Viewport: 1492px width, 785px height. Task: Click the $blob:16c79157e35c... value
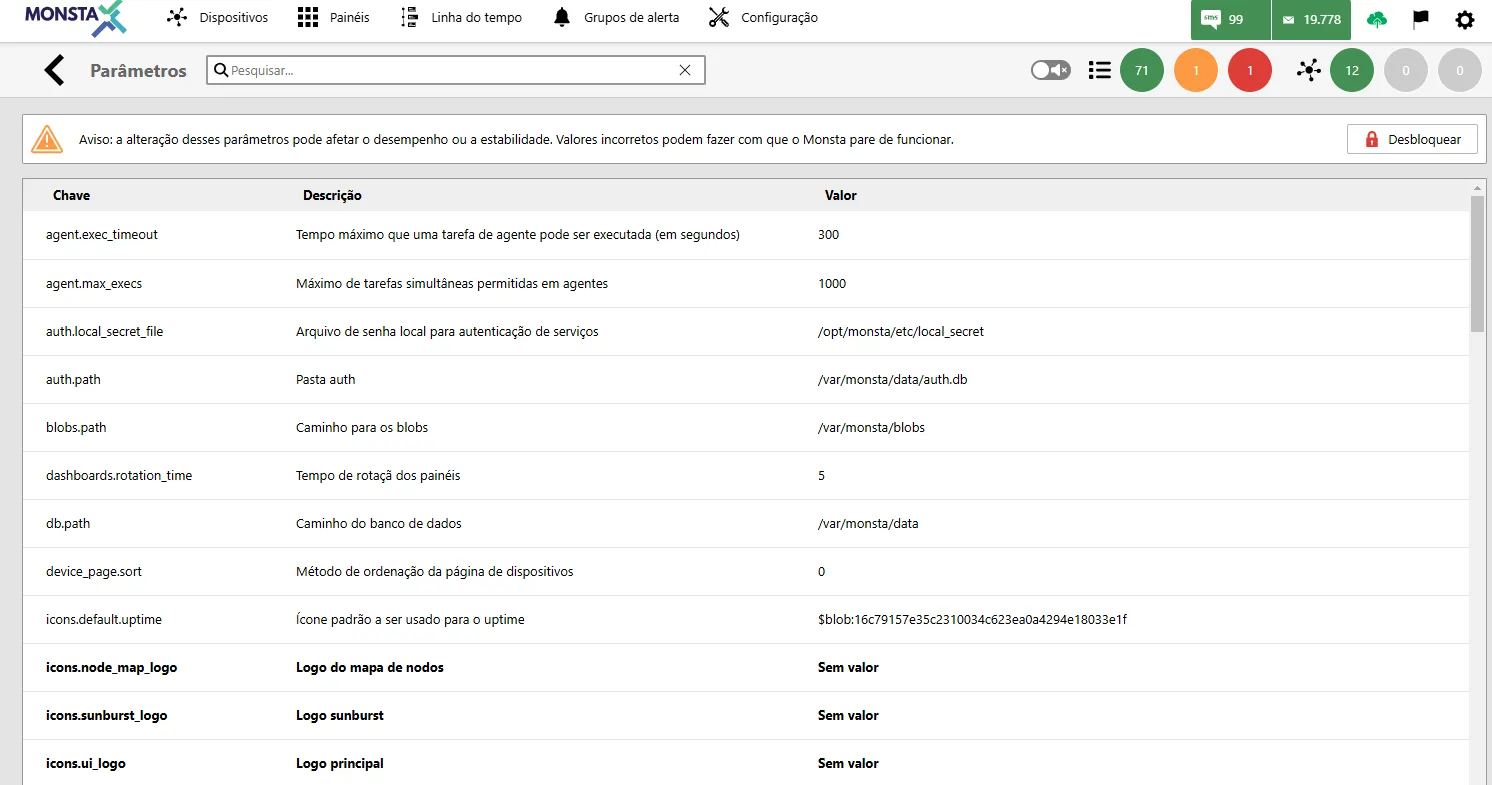tap(972, 619)
